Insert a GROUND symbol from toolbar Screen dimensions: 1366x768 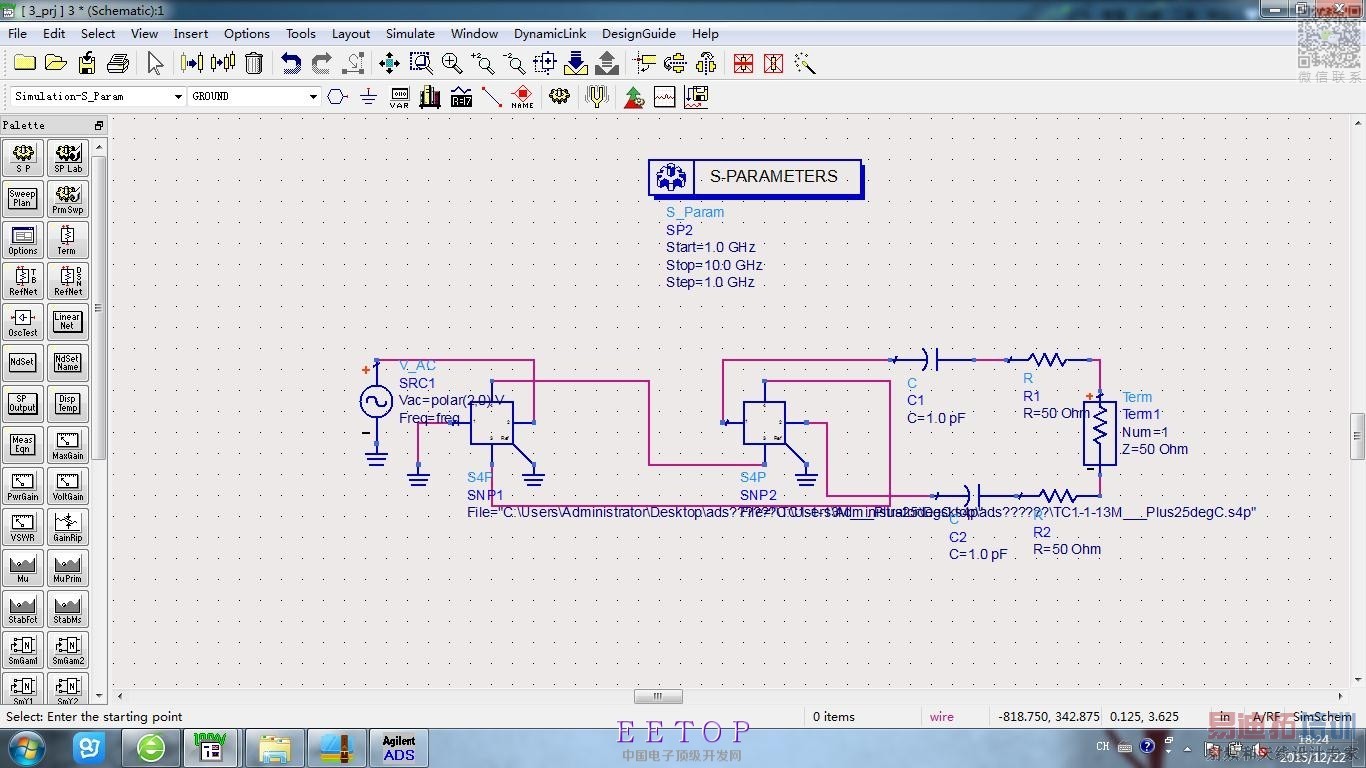point(368,97)
